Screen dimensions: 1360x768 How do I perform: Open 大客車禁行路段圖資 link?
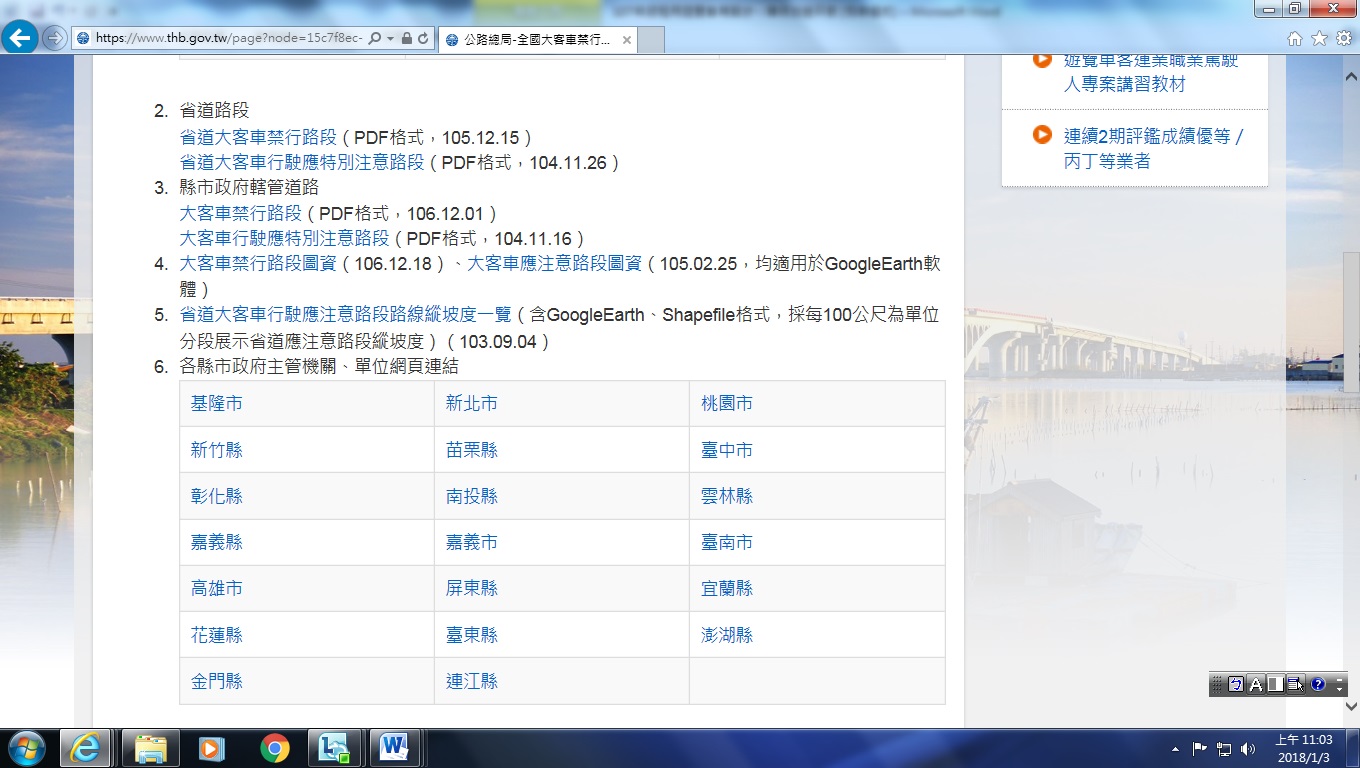tap(258, 264)
